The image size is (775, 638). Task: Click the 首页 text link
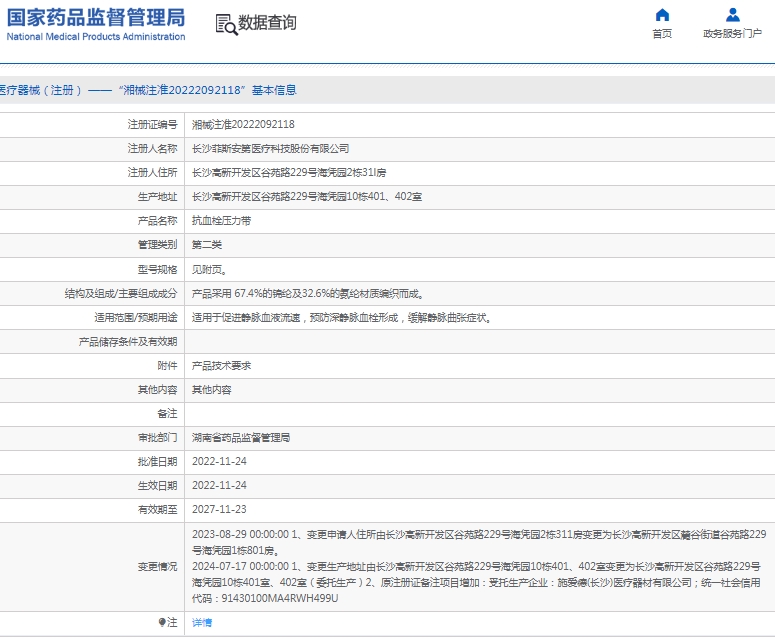pyautogui.click(x=662, y=34)
